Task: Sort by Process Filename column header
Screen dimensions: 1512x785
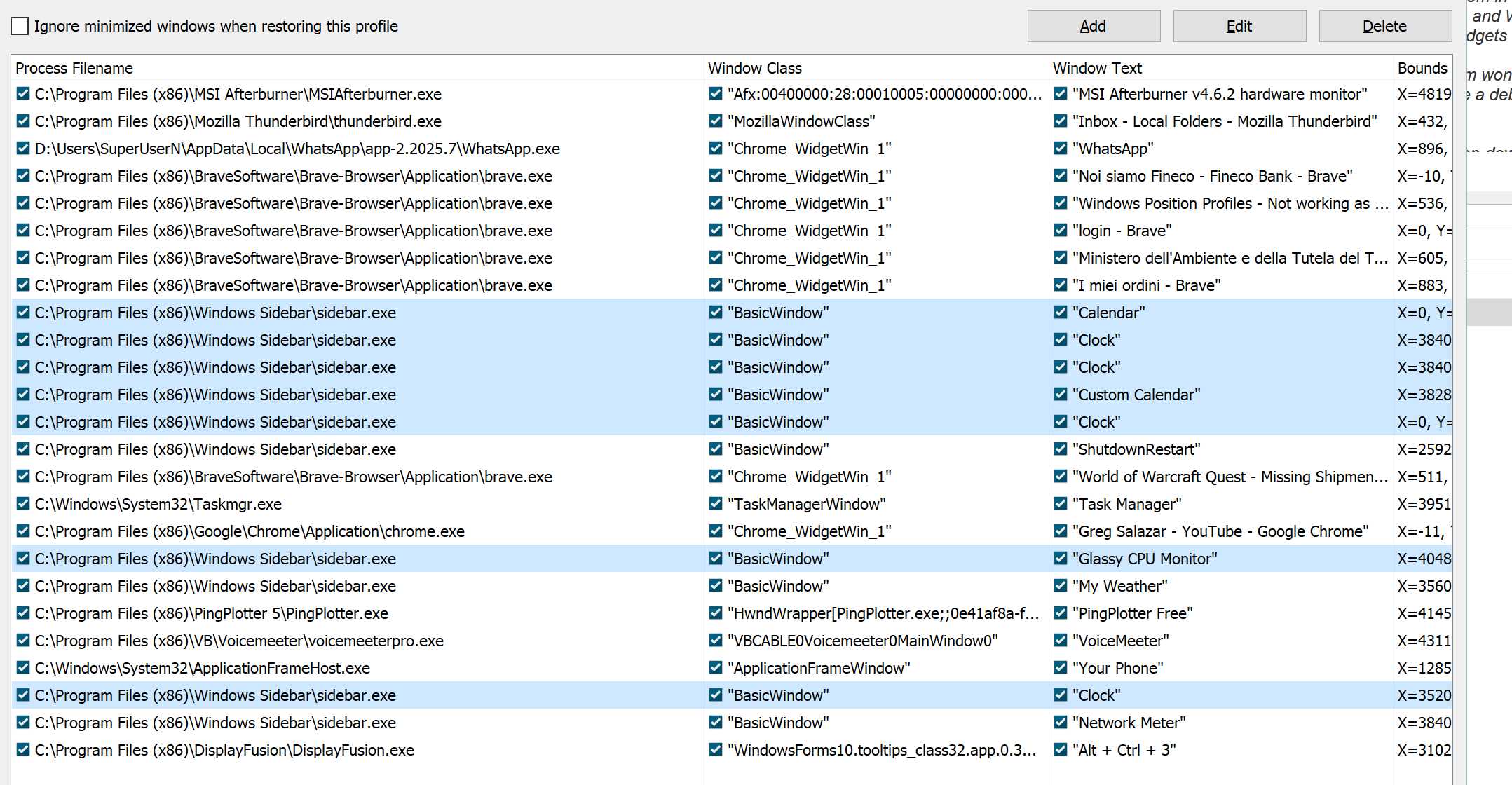Action: [x=74, y=68]
